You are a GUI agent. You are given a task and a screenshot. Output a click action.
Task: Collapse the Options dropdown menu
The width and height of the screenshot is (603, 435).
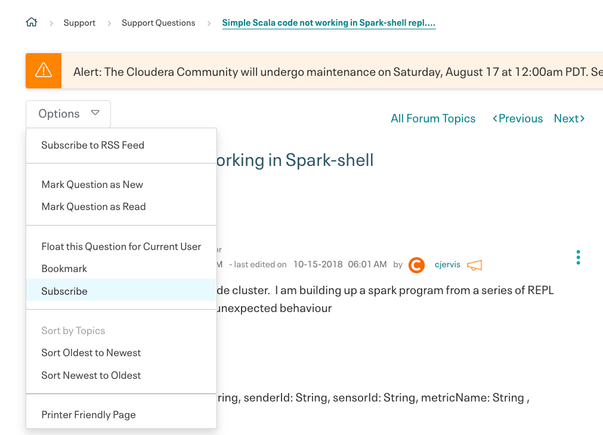click(x=68, y=114)
